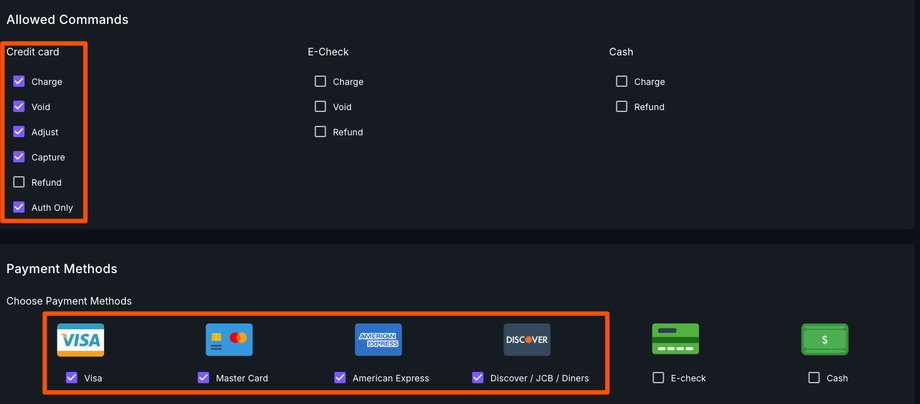Click the Visa card logo icon
This screenshot has height=404, width=920.
pos(80,340)
